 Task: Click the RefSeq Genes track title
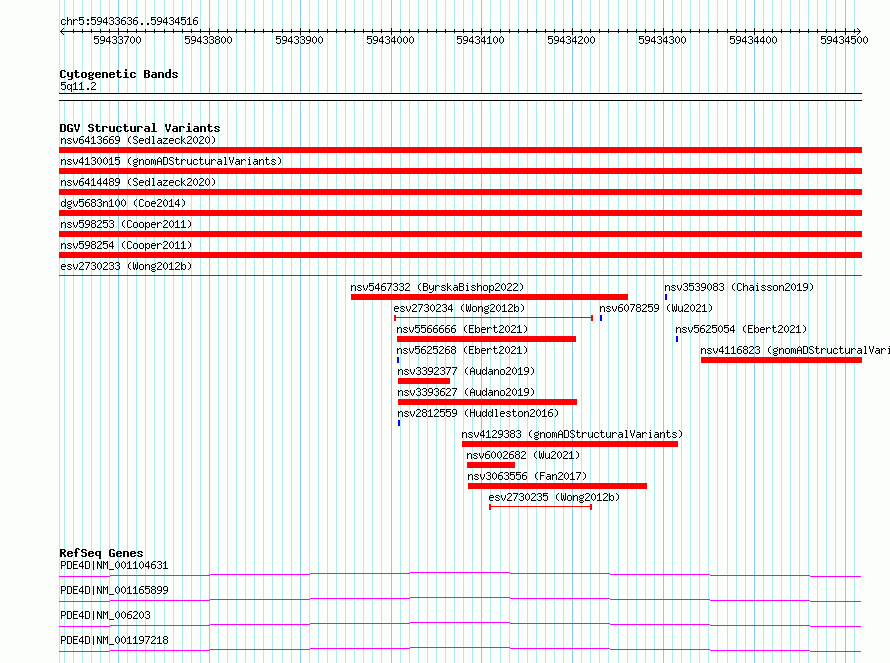(x=101, y=553)
